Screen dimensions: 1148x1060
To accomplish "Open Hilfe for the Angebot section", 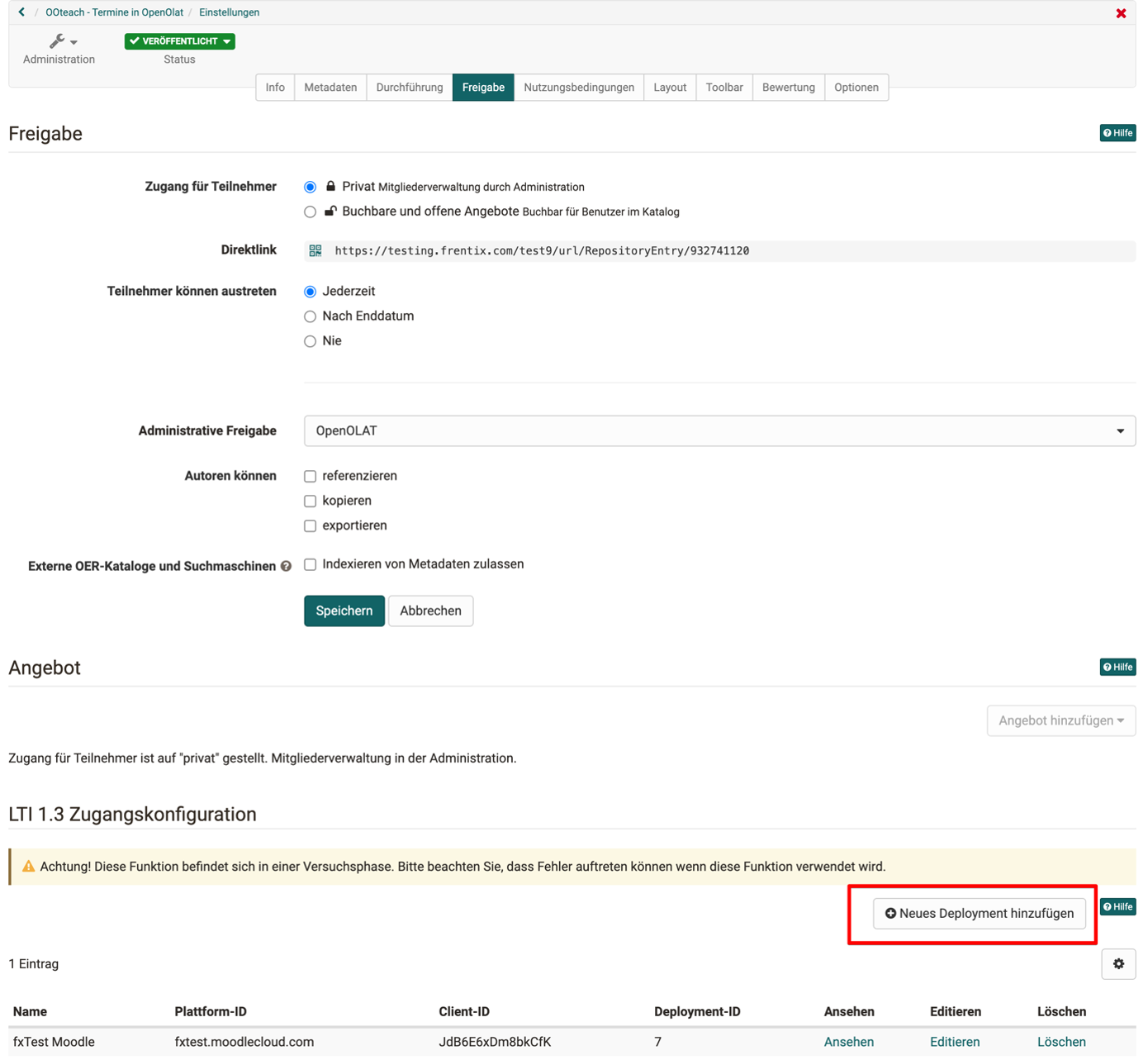I will point(1117,667).
